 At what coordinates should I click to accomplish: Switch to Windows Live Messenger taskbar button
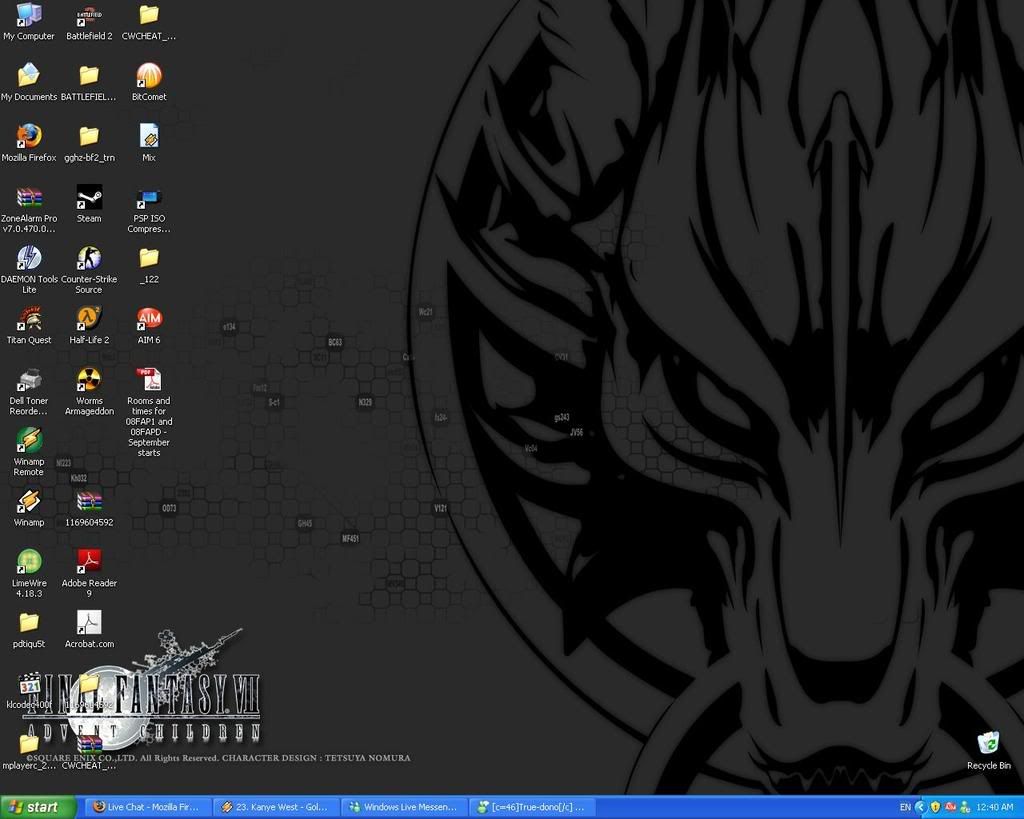(x=405, y=807)
